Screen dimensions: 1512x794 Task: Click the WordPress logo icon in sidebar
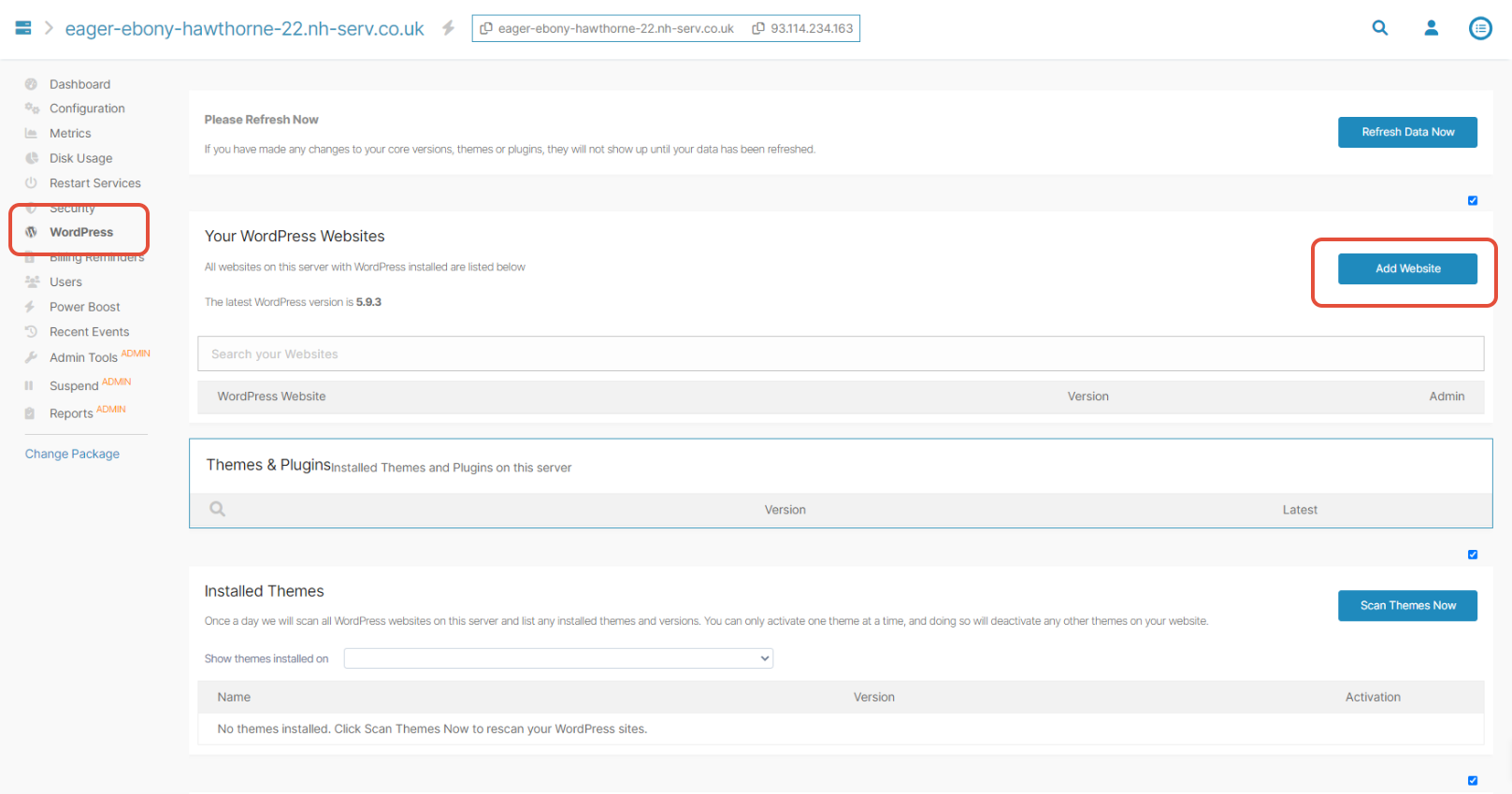point(31,232)
